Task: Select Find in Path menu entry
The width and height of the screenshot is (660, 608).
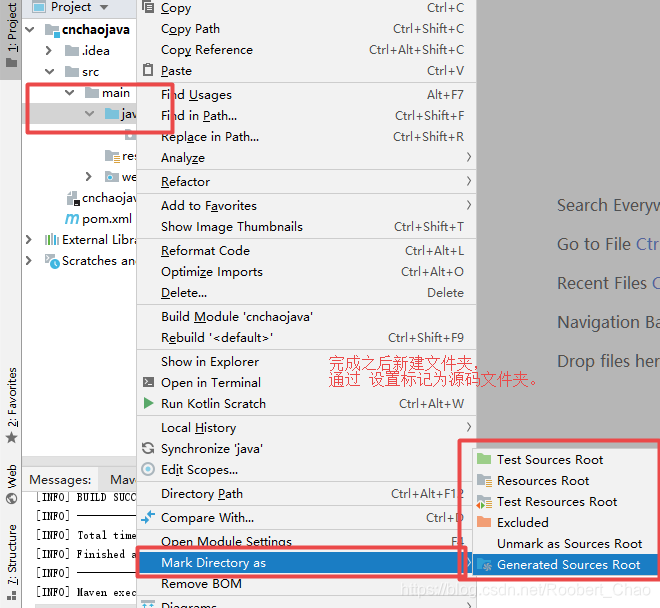Action: click(x=306, y=116)
